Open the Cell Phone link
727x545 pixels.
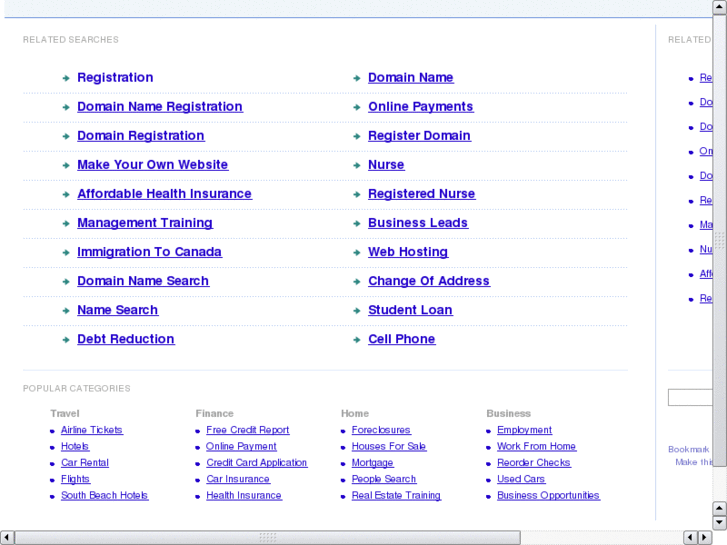(402, 339)
